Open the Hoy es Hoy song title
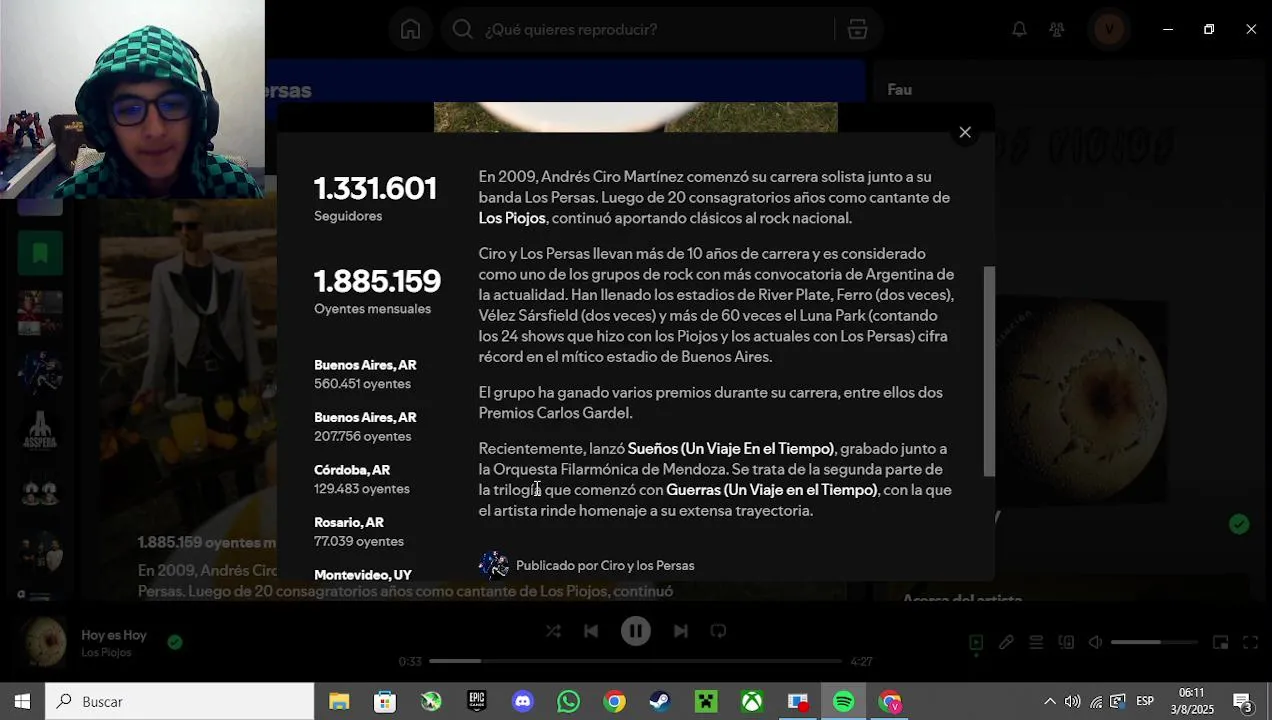This screenshot has width=1272, height=720. pyautogui.click(x=114, y=635)
